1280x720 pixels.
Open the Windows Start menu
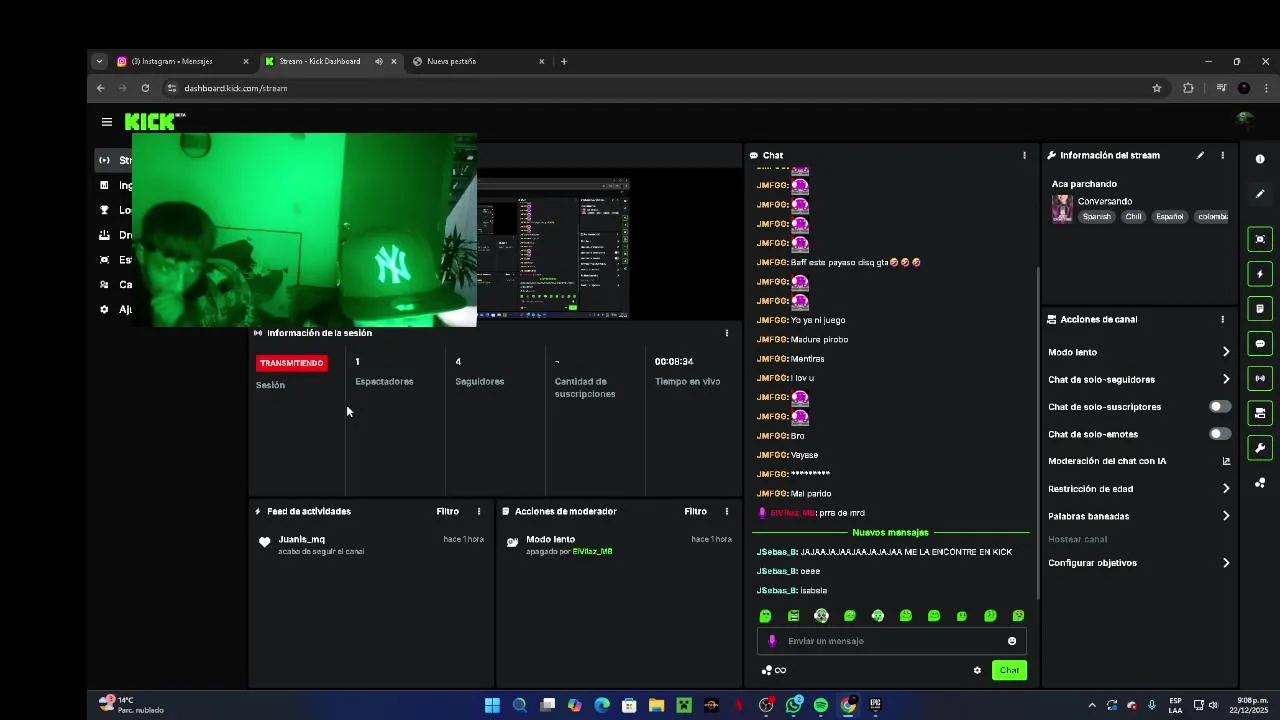[x=492, y=705]
